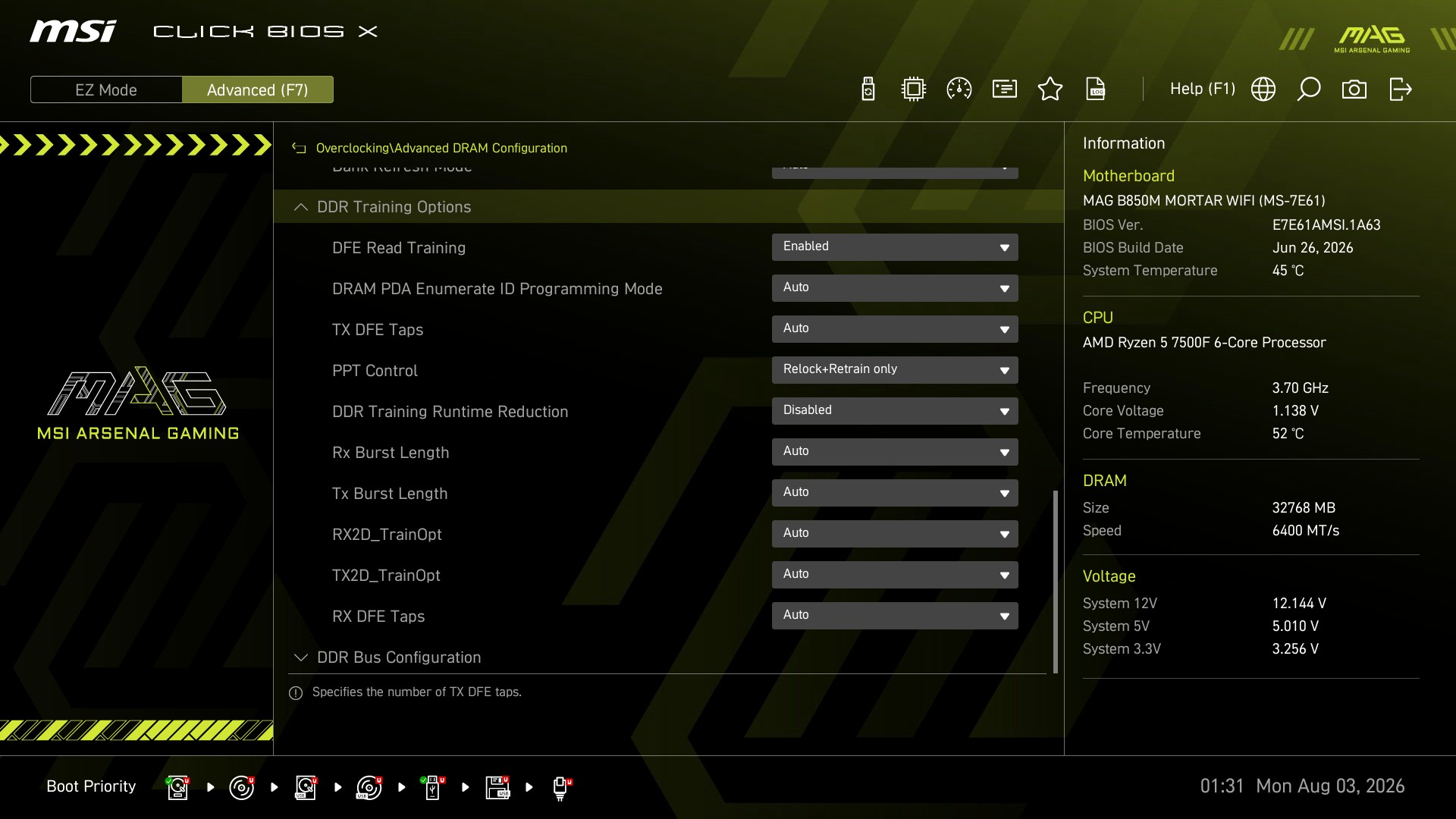Select the USB hard disk boot icon
Screen dimensions: 1456x819
coord(306,787)
